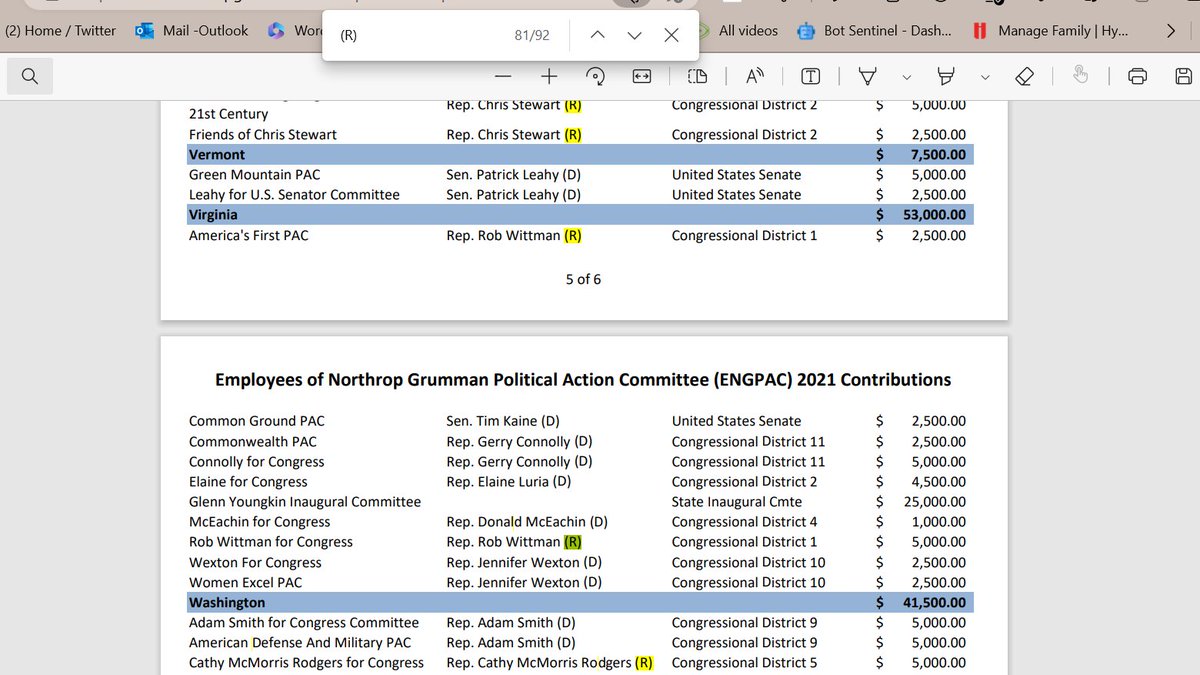This screenshot has height=675, width=1200.
Task: Zoom in with the plus icon
Action: coord(549,76)
